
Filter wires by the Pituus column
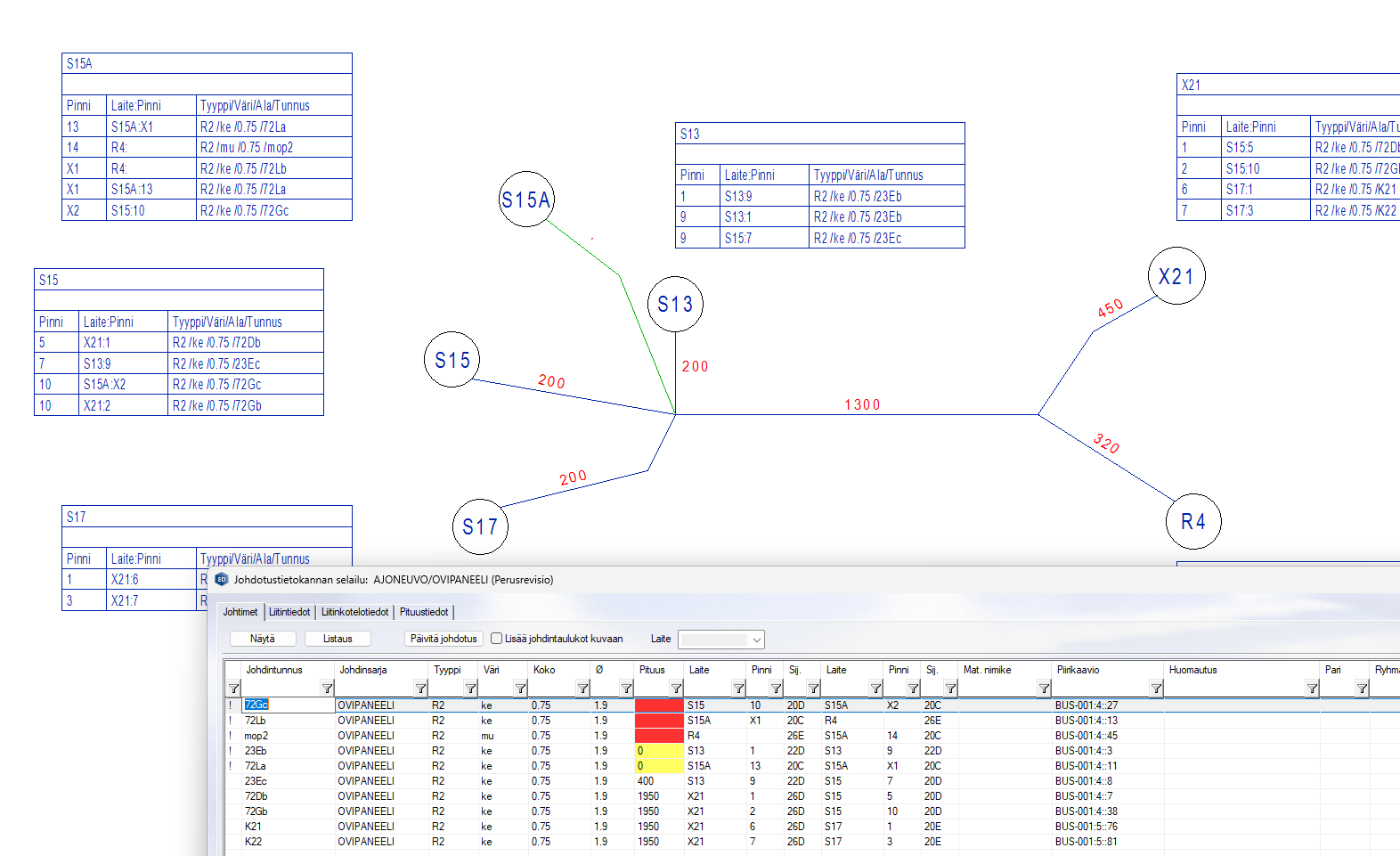pyautogui.click(x=676, y=689)
